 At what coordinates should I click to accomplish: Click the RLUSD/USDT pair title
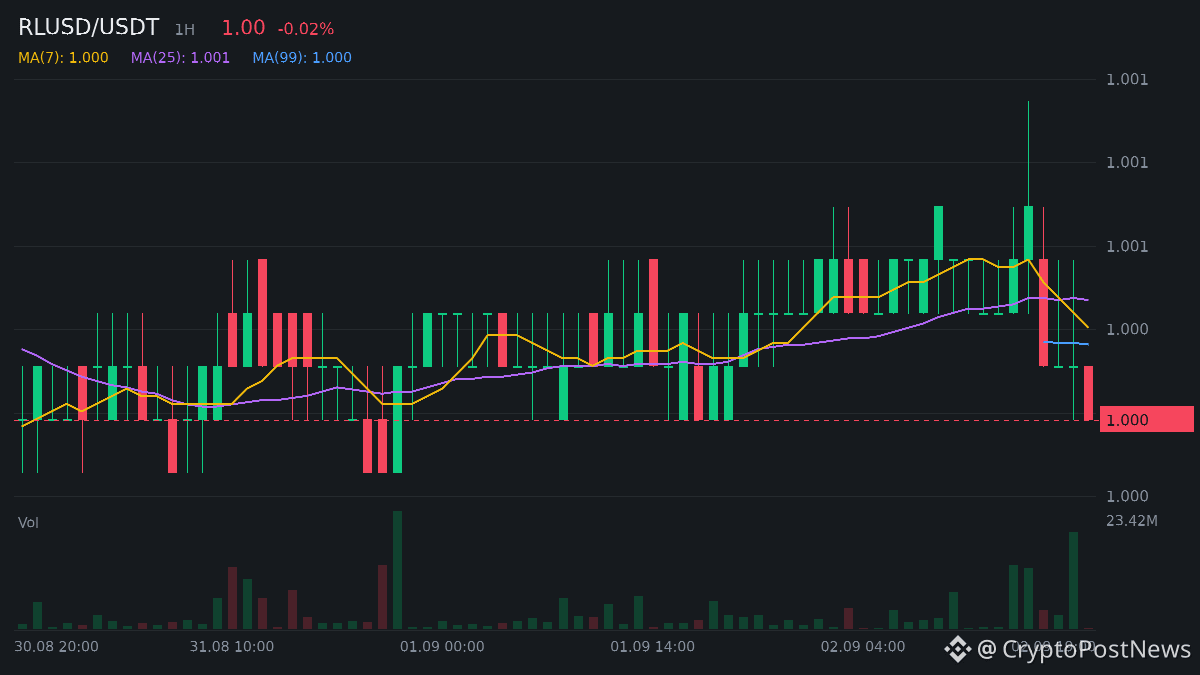pyautogui.click(x=88, y=28)
